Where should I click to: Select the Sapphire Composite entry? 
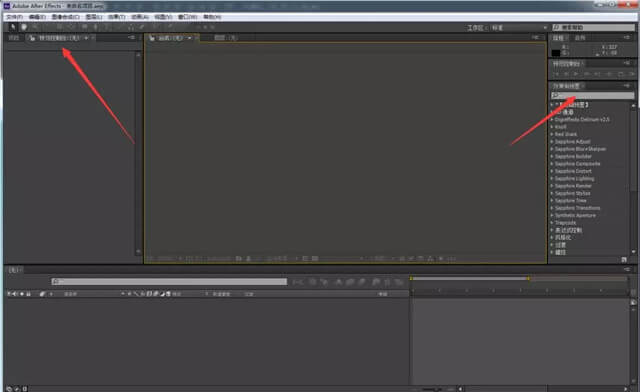click(x=578, y=164)
